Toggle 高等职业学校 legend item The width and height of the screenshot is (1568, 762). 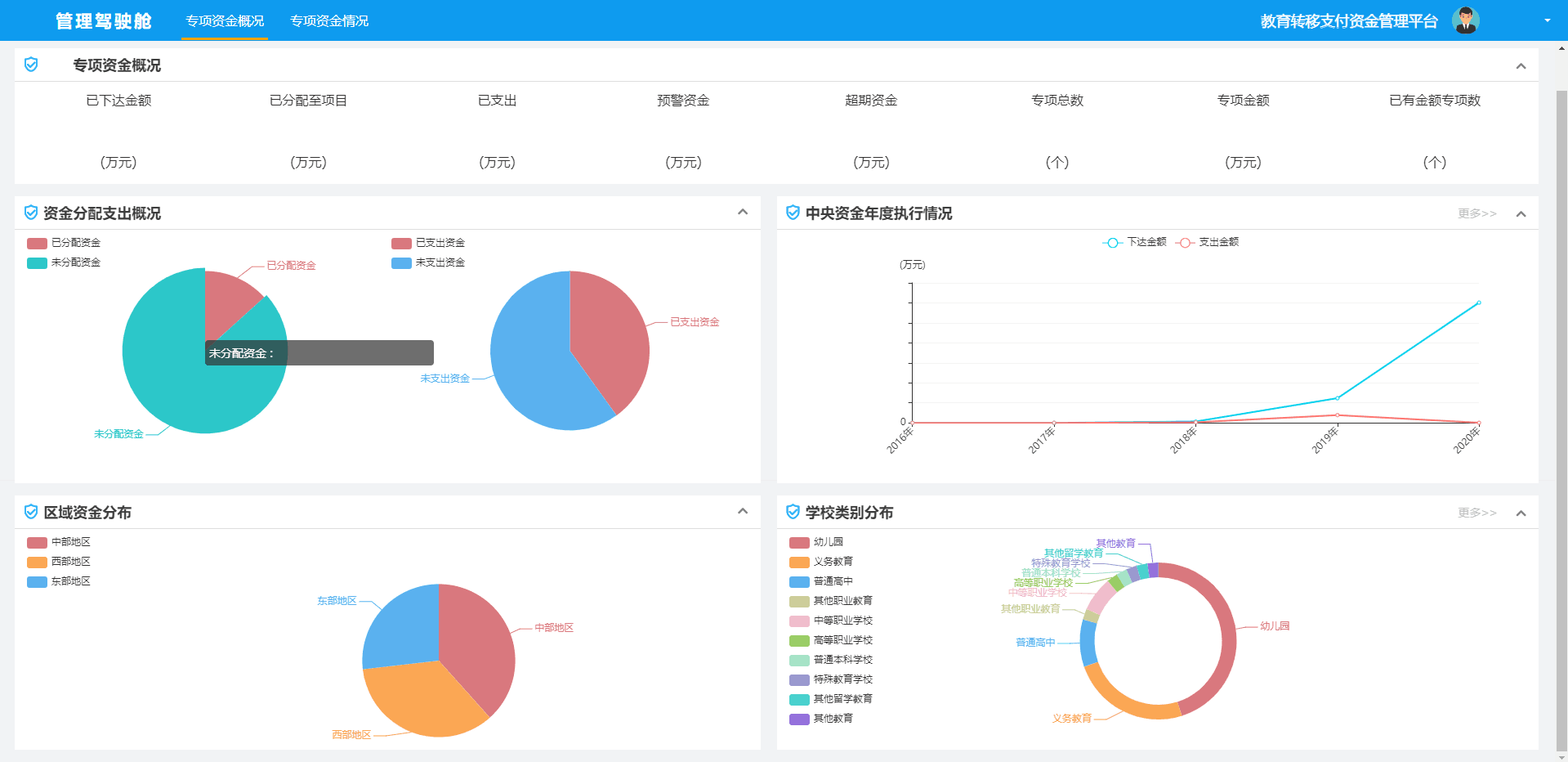point(831,640)
